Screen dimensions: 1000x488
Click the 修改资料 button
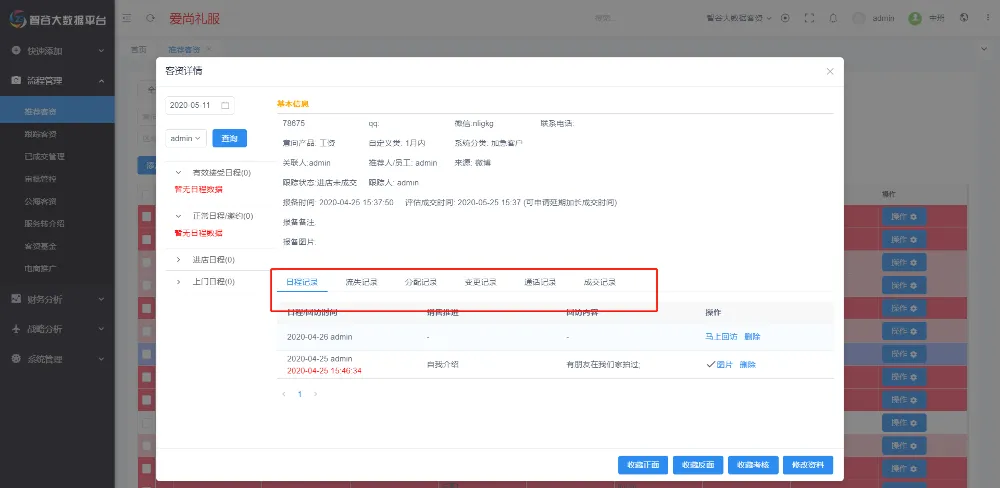[x=807, y=465]
